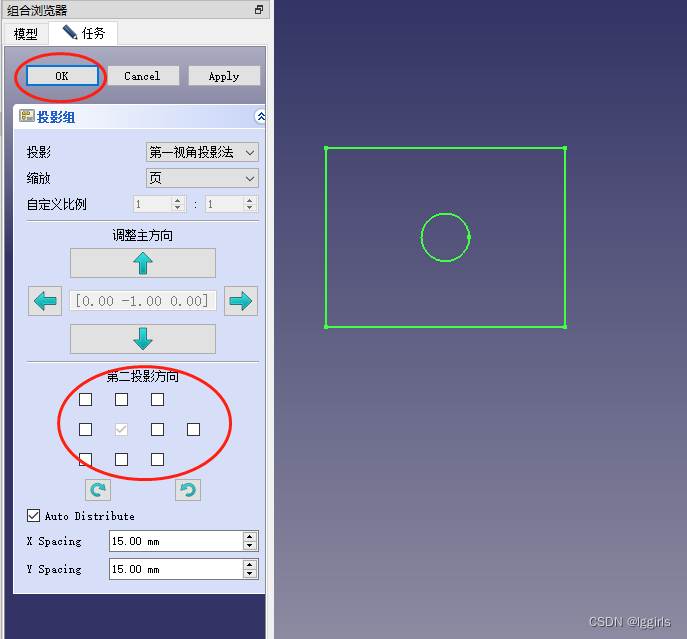Toggle the top-left projection view checkbox

coord(85,399)
